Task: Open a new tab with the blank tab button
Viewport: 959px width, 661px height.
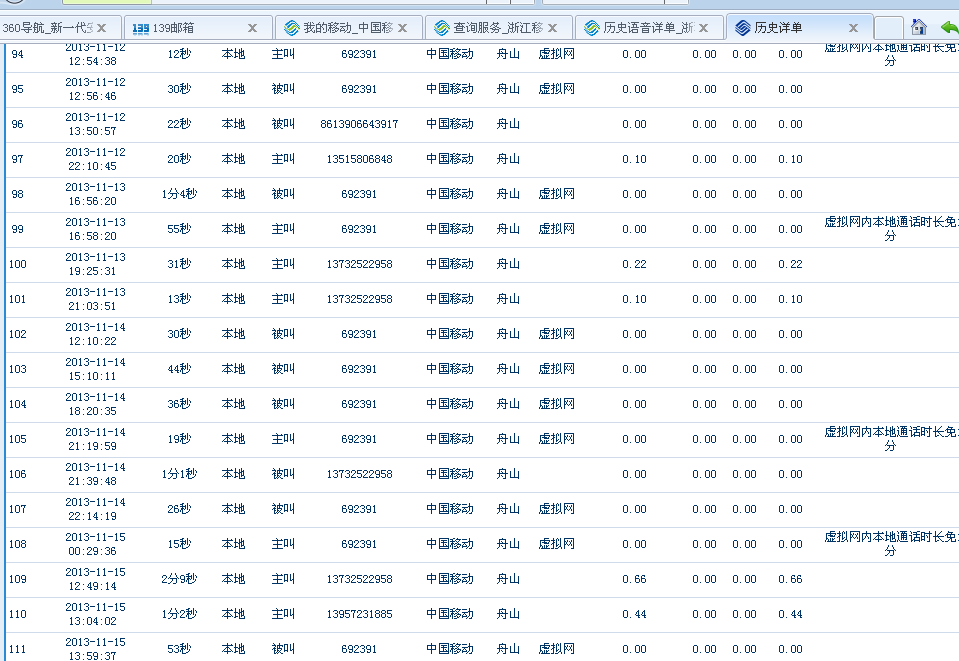Action: click(887, 28)
